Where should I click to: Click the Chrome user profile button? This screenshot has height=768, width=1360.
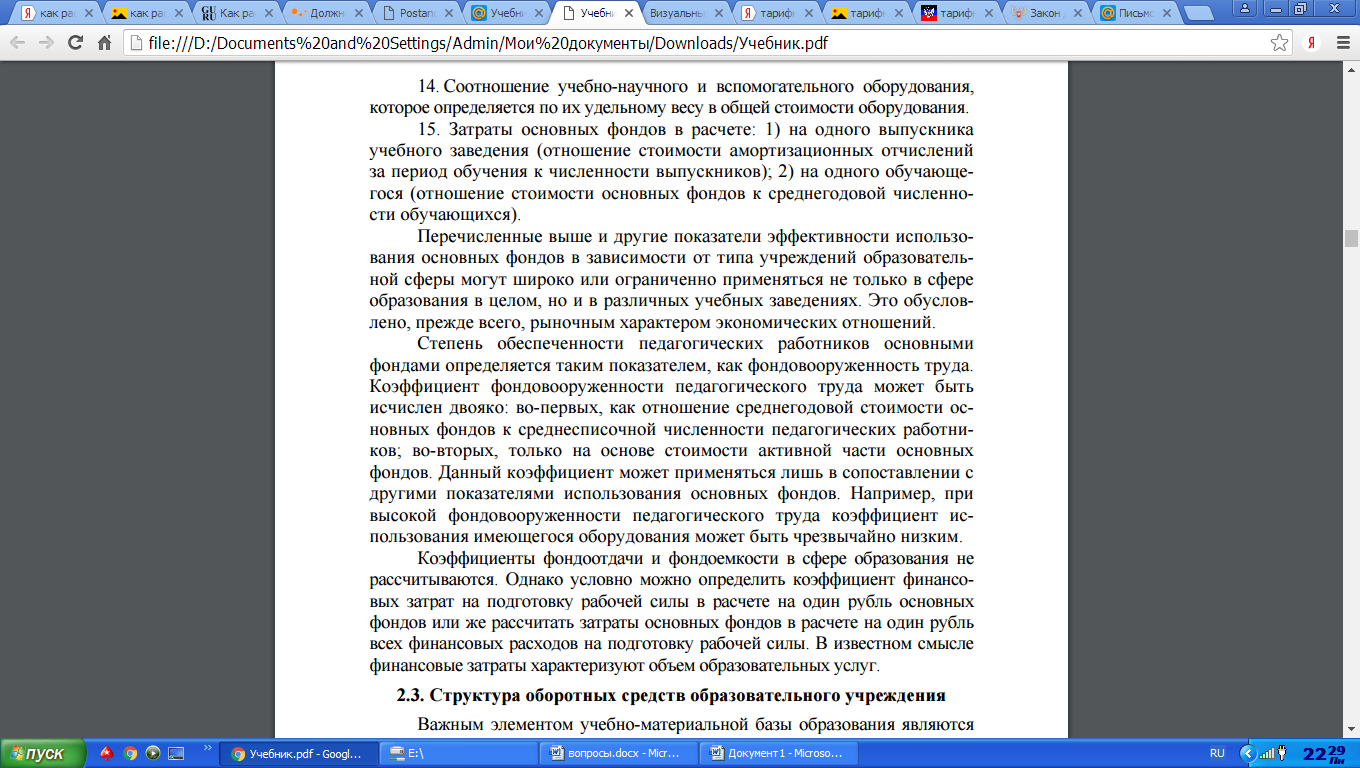click(x=1246, y=8)
